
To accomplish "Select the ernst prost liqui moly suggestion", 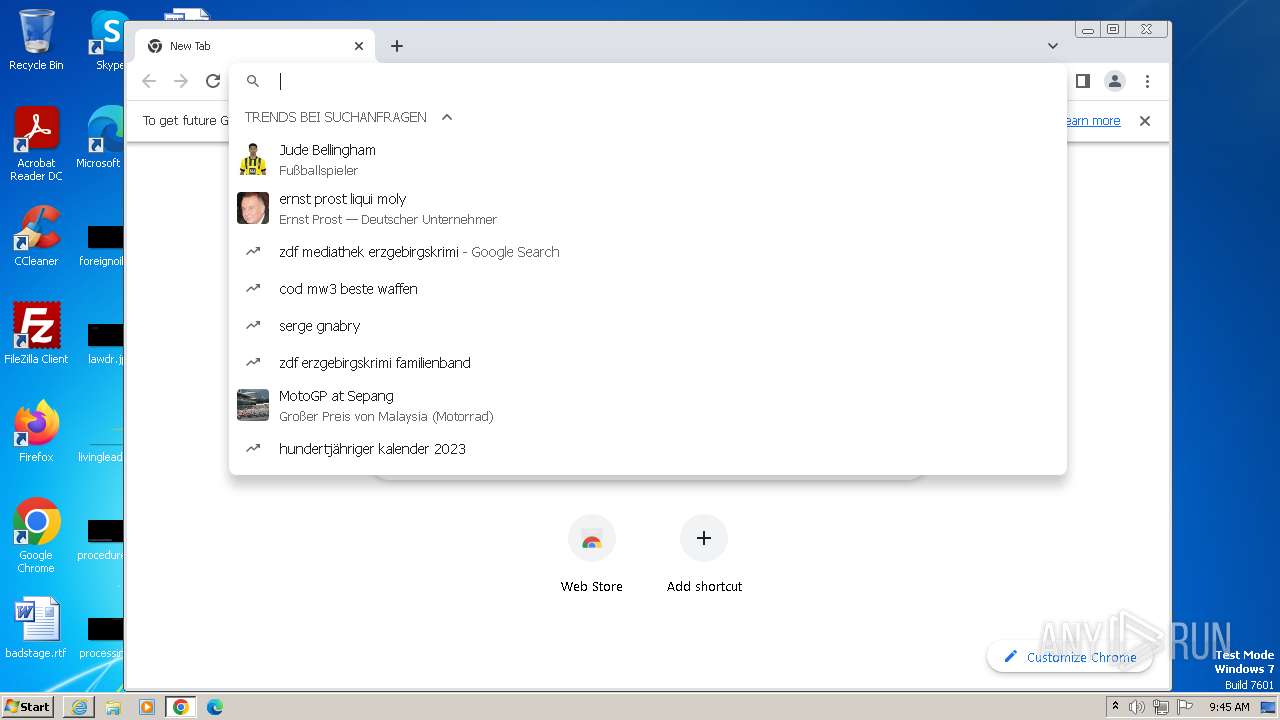I will (648, 208).
